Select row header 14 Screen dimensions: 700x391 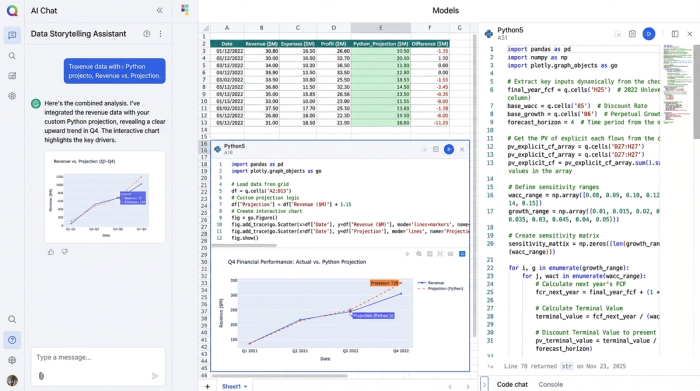coord(204,130)
